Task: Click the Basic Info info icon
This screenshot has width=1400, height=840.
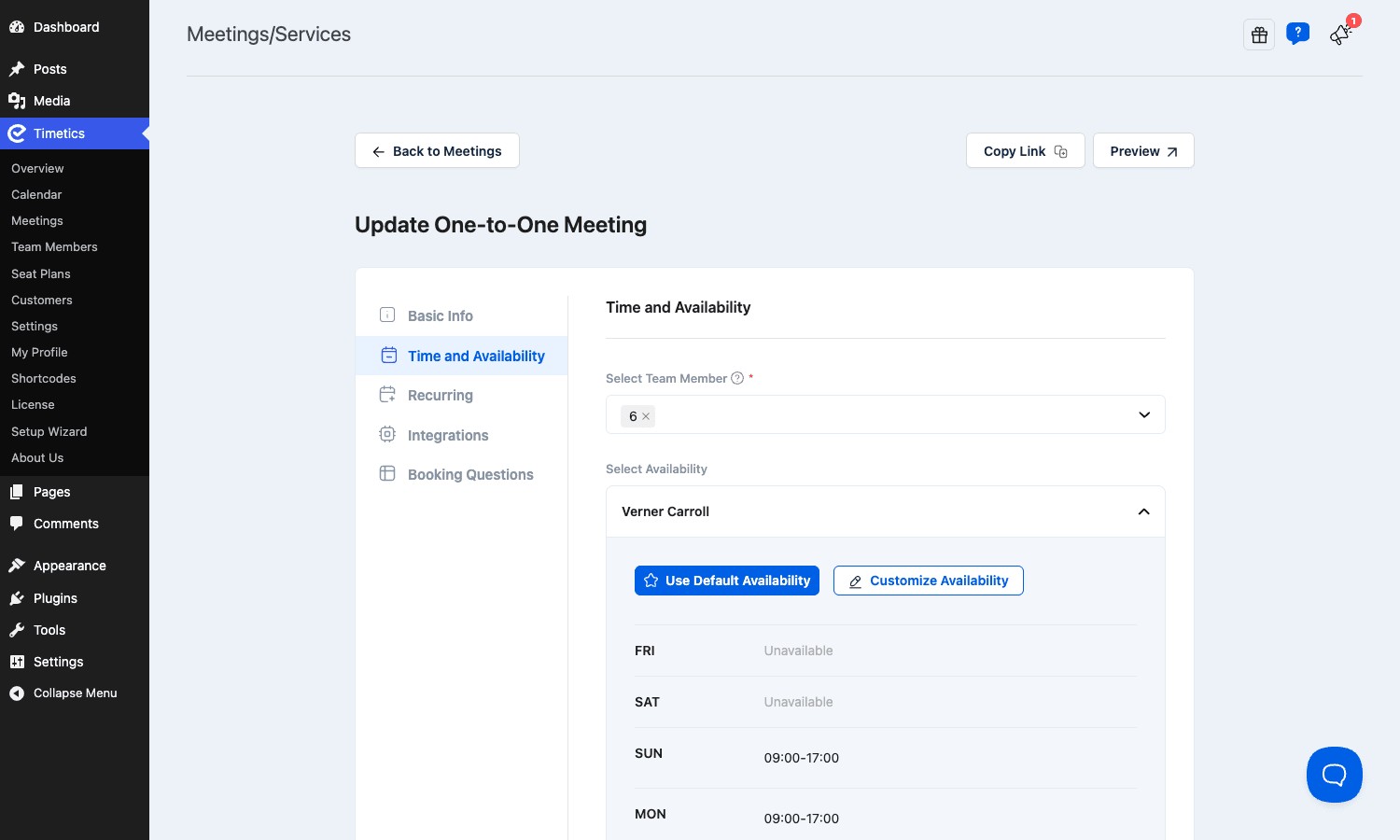Action: [387, 315]
